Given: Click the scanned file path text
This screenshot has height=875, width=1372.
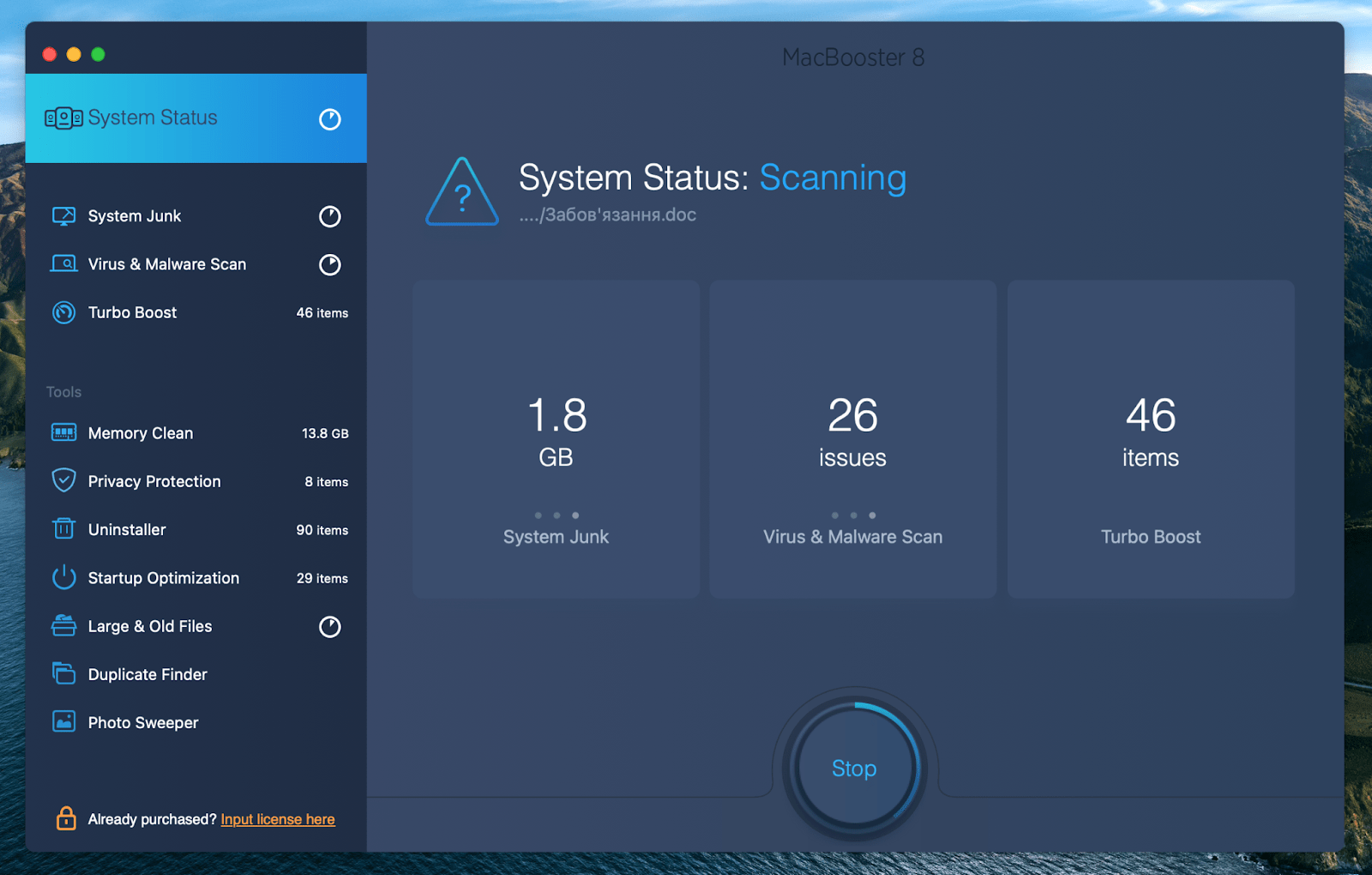Looking at the screenshot, I should 608,215.
